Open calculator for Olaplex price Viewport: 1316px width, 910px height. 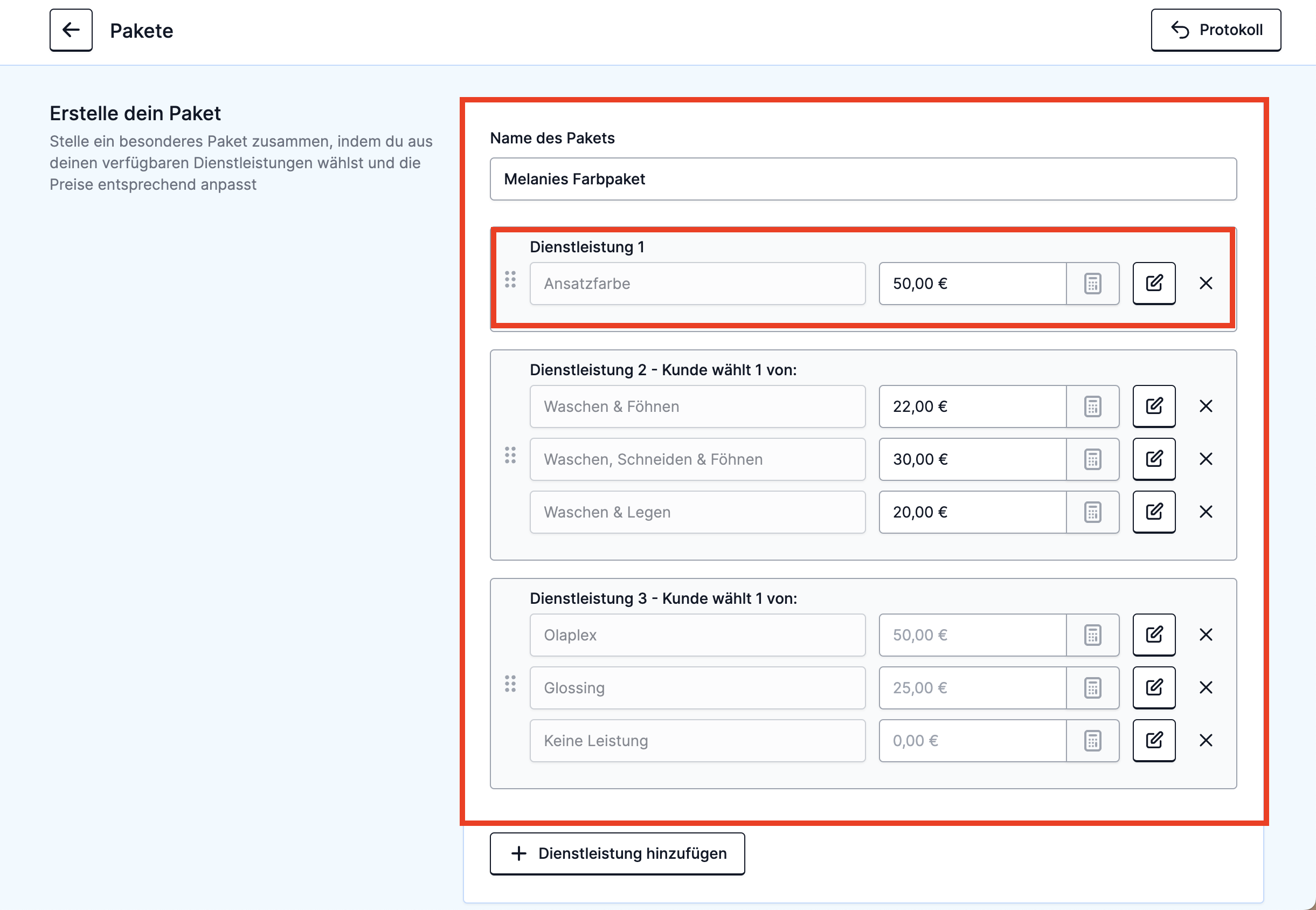(x=1092, y=635)
